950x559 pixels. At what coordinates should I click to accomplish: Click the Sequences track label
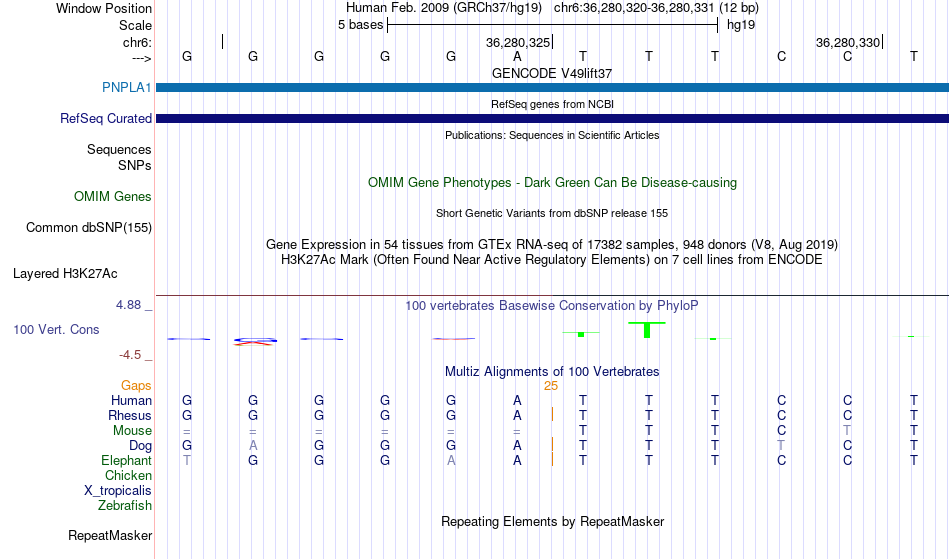[119, 150]
